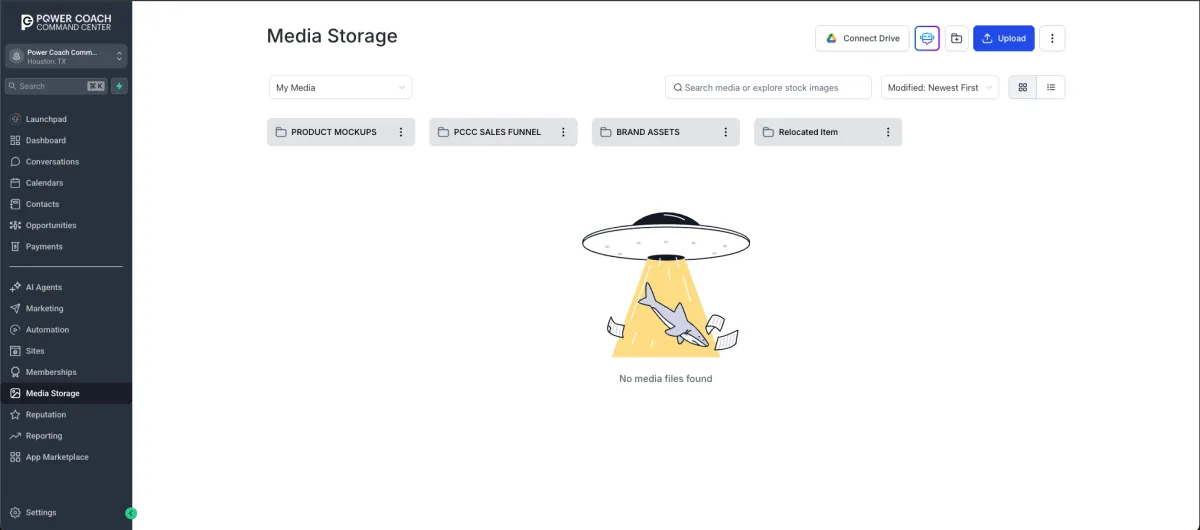Collapse the sidebar with green arrow

pos(131,513)
